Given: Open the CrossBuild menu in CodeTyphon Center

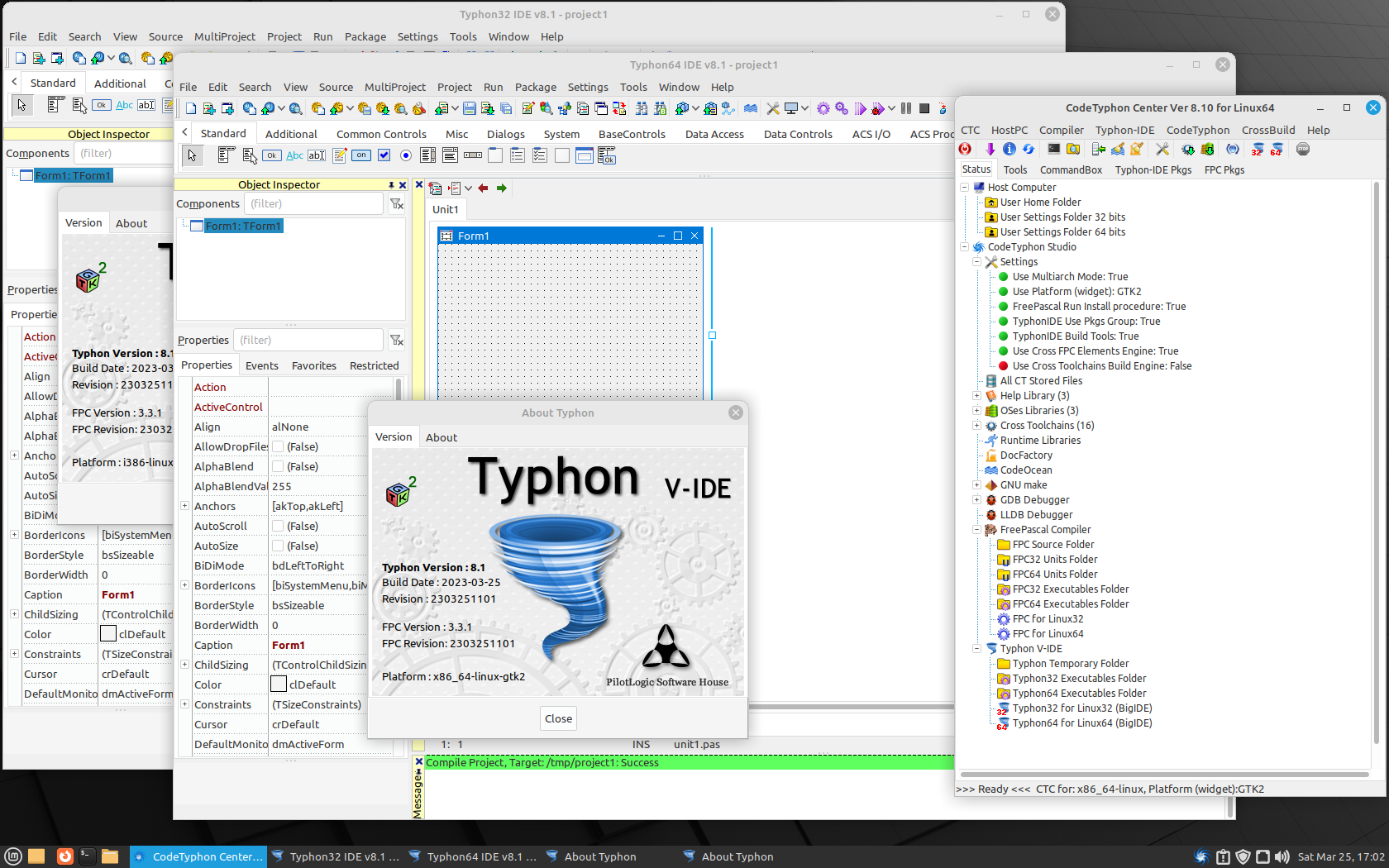Looking at the screenshot, I should 1268,130.
